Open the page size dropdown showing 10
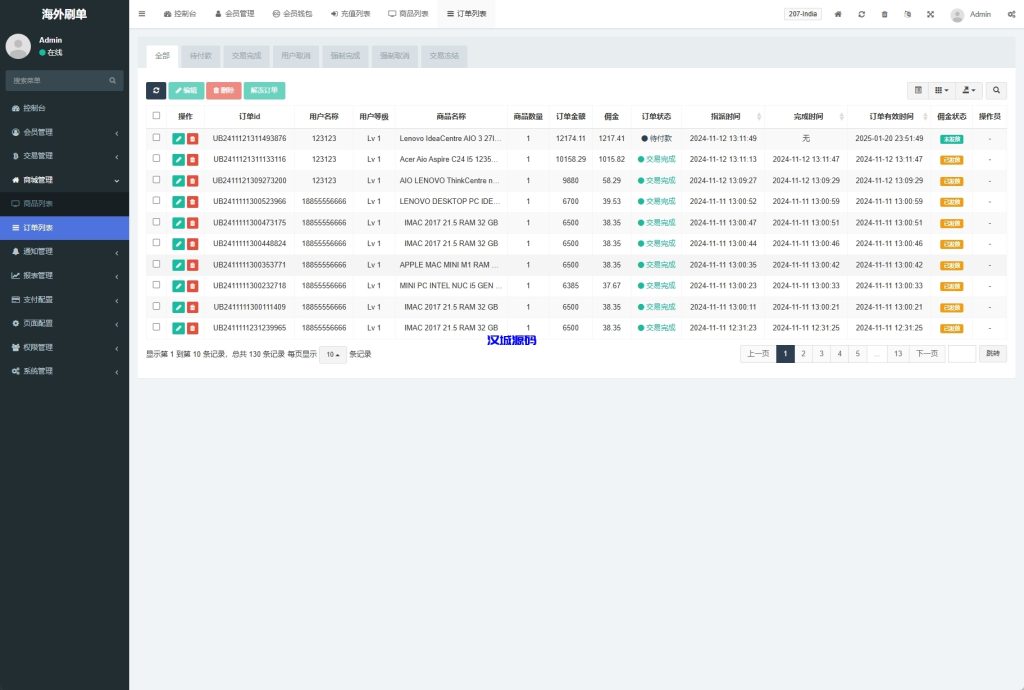The width and height of the screenshot is (1024, 690). coord(333,354)
